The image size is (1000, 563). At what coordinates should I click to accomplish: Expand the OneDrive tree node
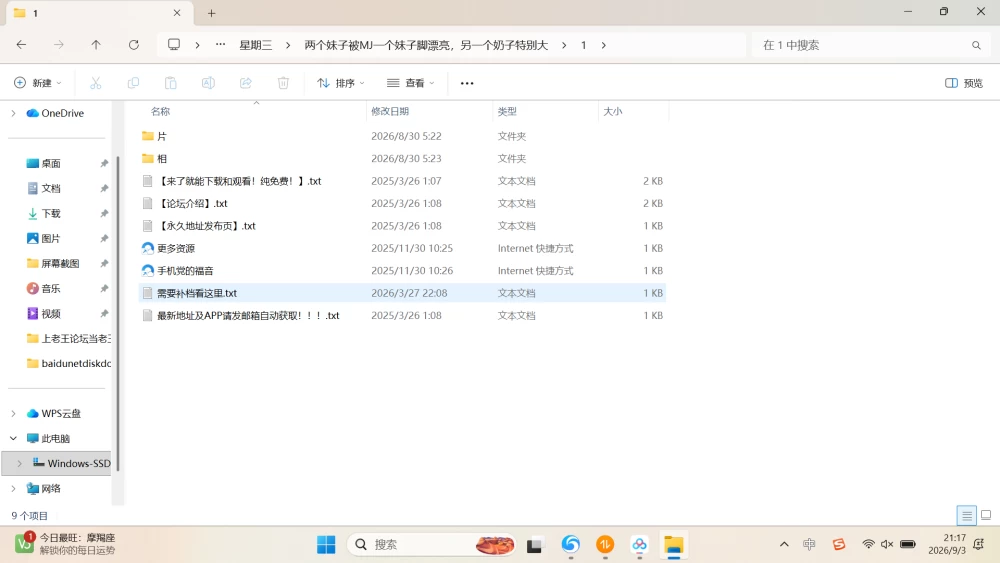(13, 113)
